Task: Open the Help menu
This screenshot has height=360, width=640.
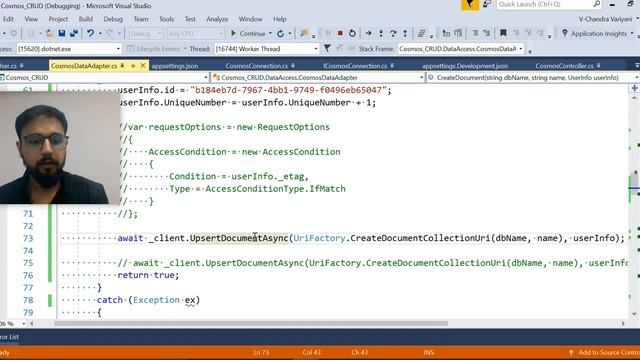Action: (x=280, y=19)
